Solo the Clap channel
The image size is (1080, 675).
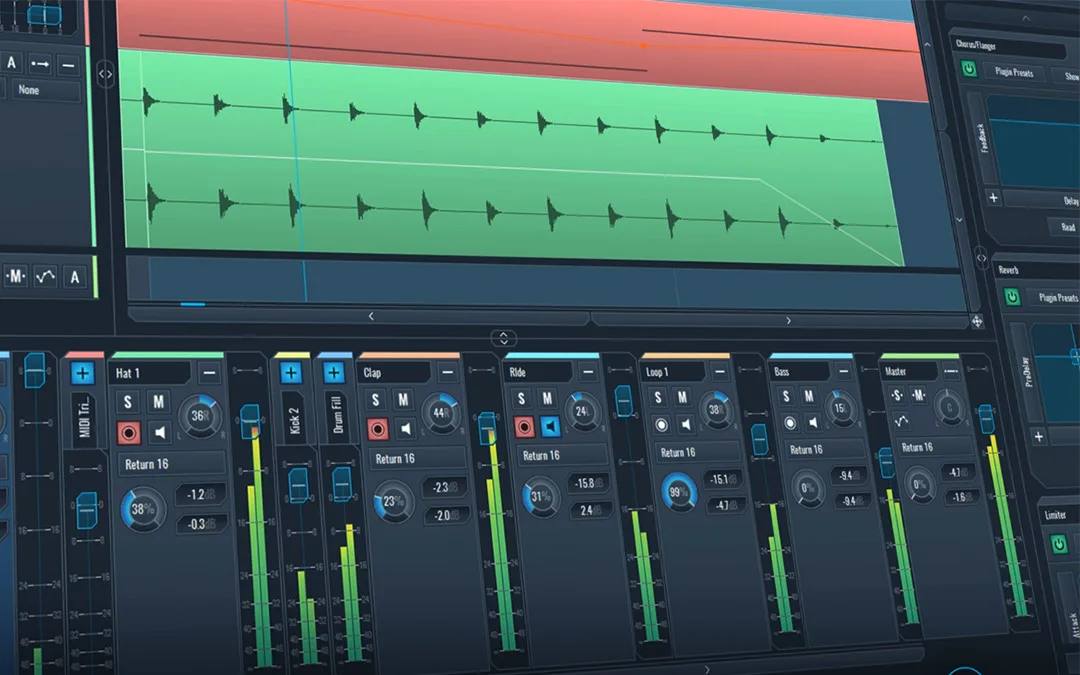click(375, 399)
